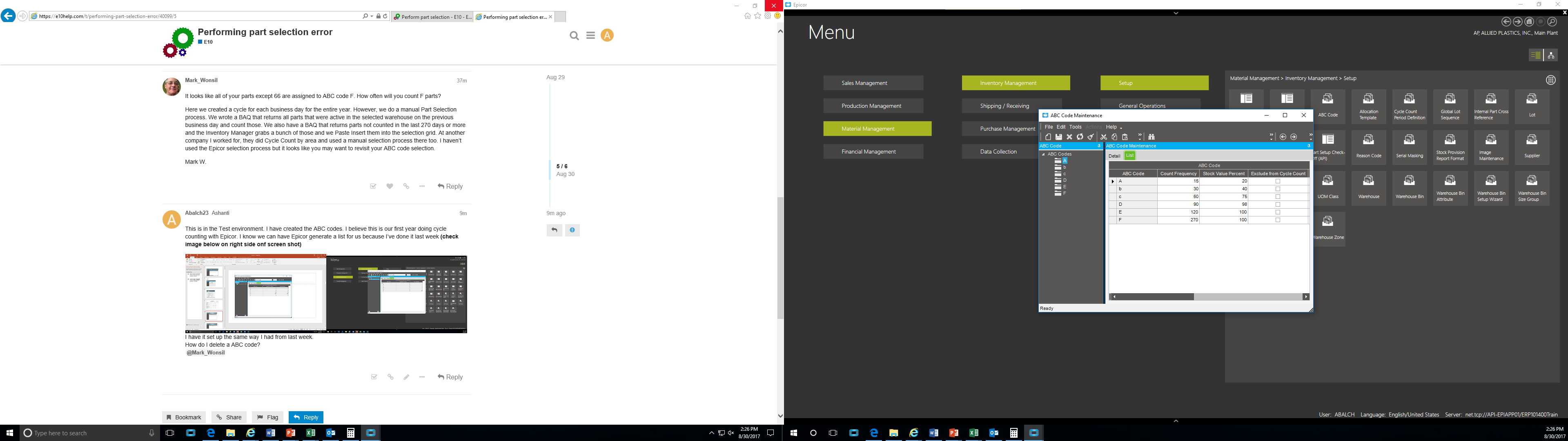The width and height of the screenshot is (1568, 441).
Task: Show more actions ellipsis on Mark_Wonsil's post
Action: pos(422,186)
